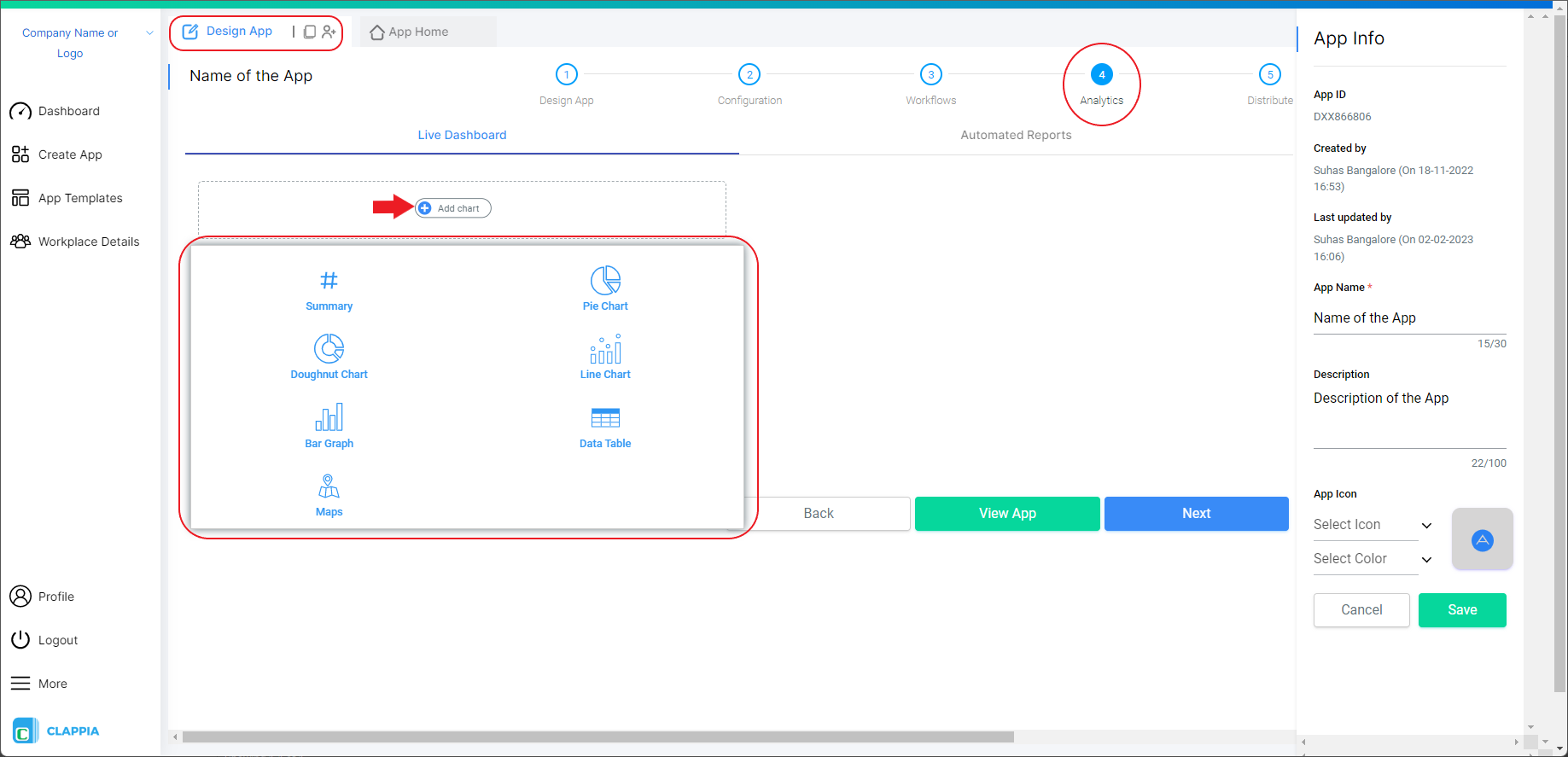The width and height of the screenshot is (1568, 757).
Task: Select the Summary hash chart icon
Action: pos(329,280)
